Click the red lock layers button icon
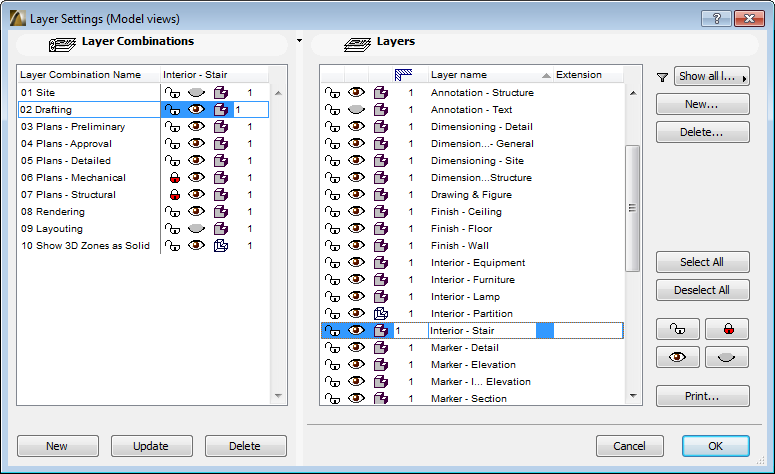The width and height of the screenshot is (775, 474). click(727, 329)
